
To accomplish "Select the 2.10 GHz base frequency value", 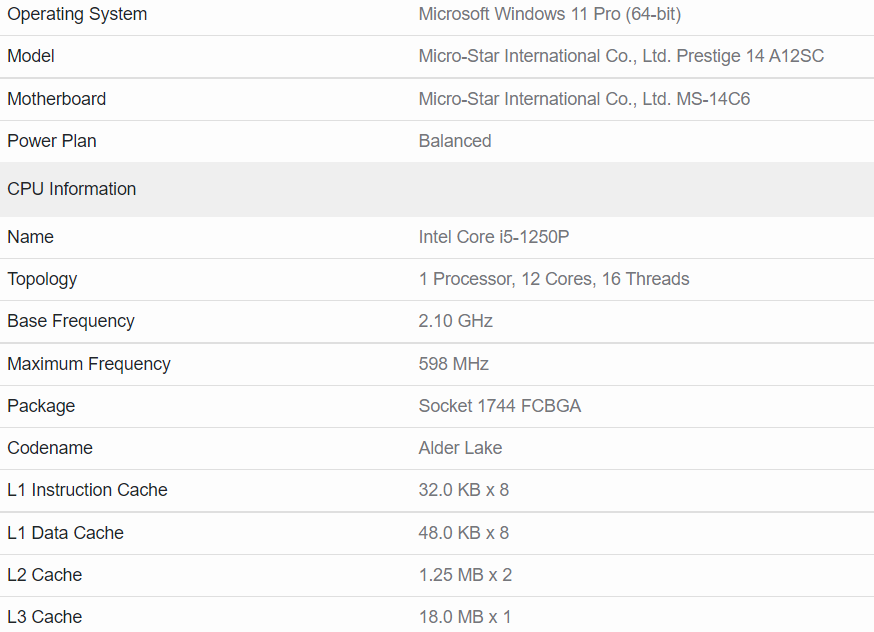I will click(455, 321).
